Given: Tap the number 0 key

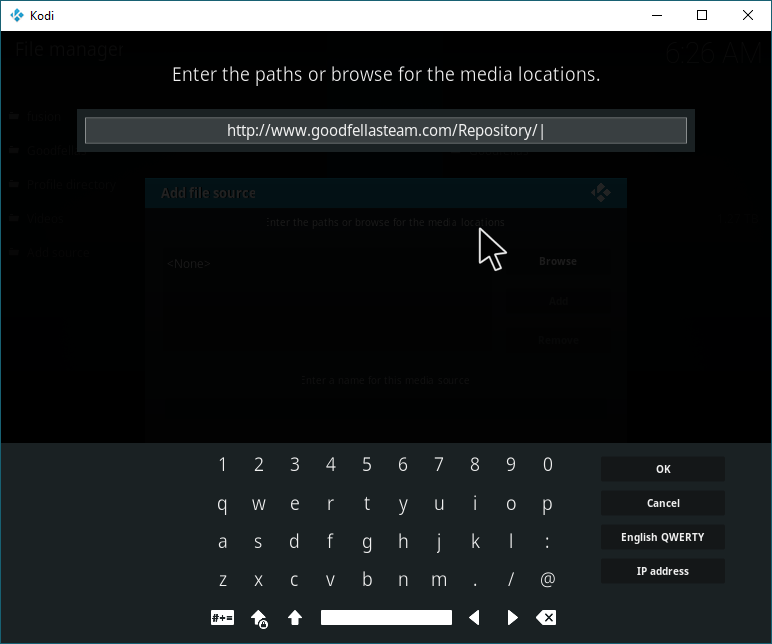Looking at the screenshot, I should point(547,464).
